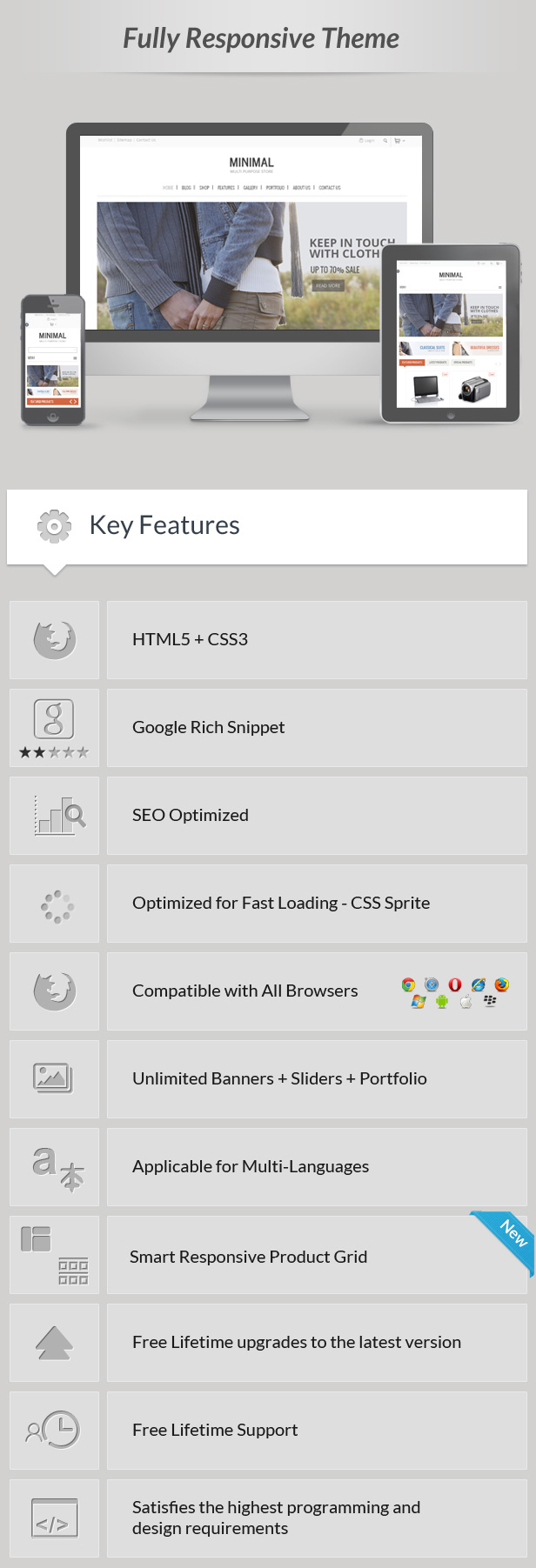Click Optimized for Fast Loading - CSS Sprite
The image size is (536, 1568).
(x=281, y=903)
